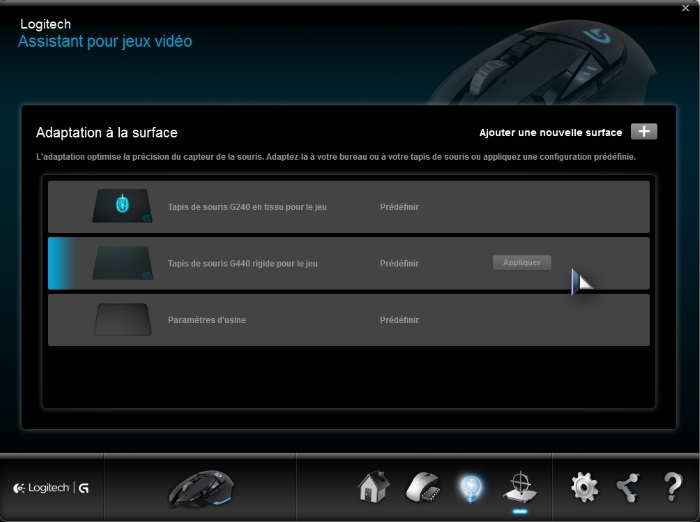Click Prédéfinir label in Paramètres d'usine row

(400, 320)
